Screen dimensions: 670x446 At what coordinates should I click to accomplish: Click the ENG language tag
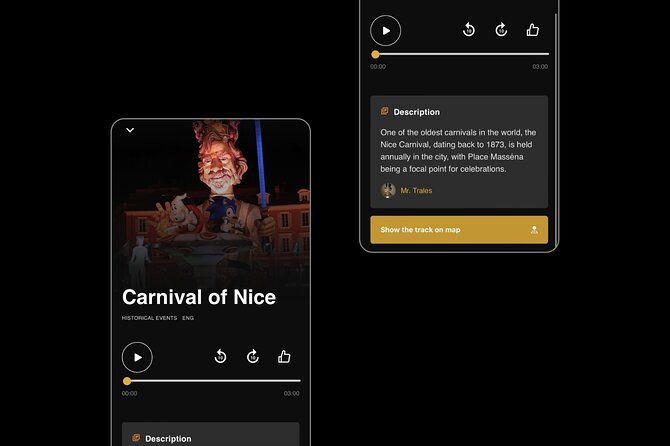click(188, 318)
